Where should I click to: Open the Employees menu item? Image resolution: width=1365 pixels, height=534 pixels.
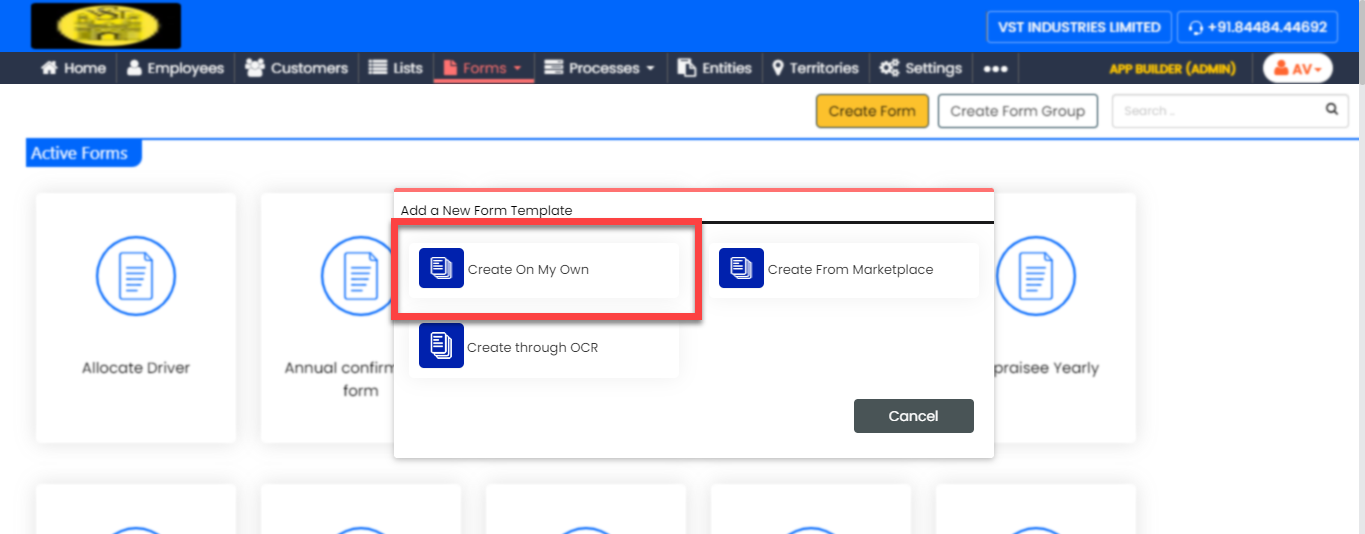pyautogui.click(x=175, y=68)
